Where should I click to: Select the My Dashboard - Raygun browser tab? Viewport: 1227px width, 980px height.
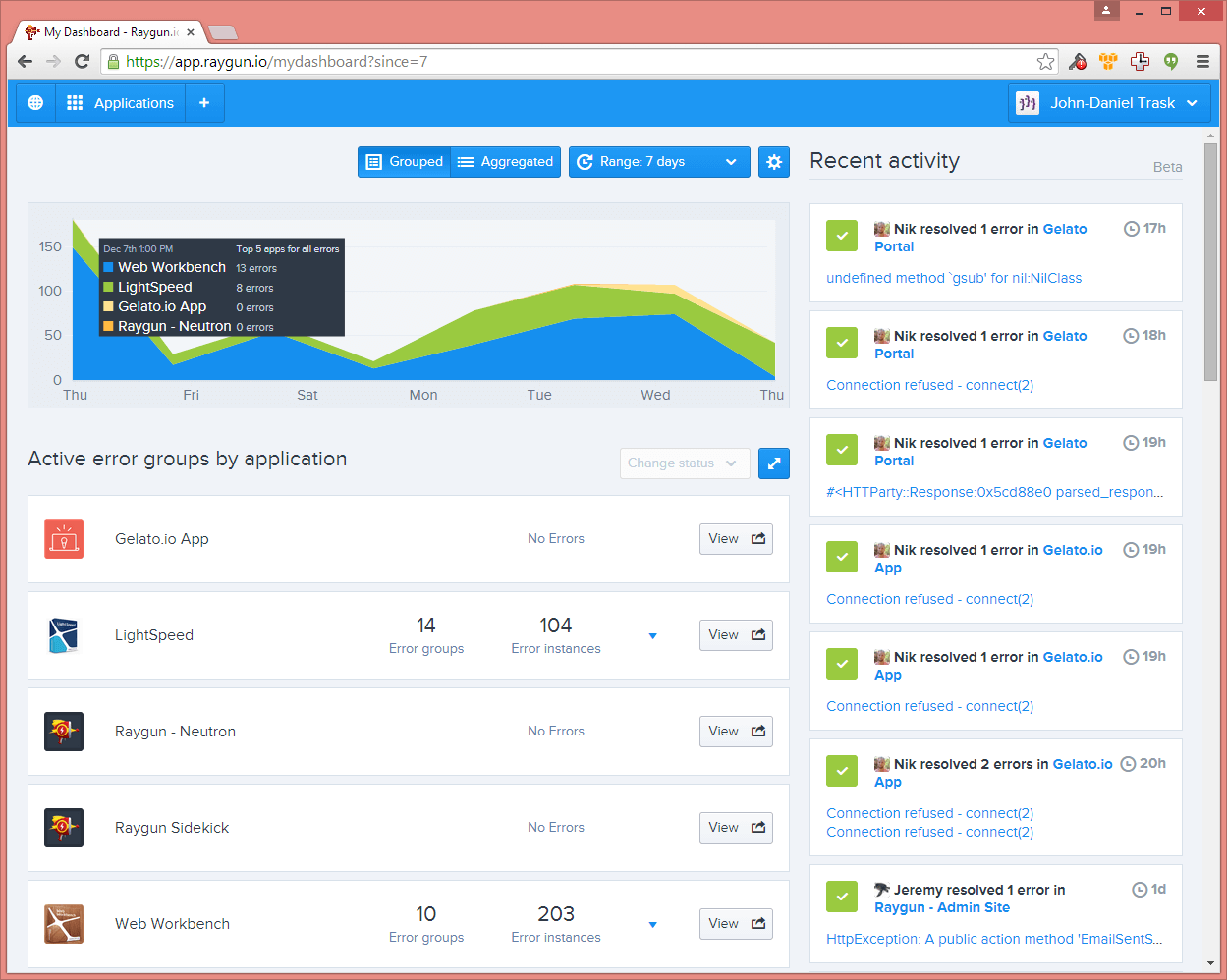108,32
